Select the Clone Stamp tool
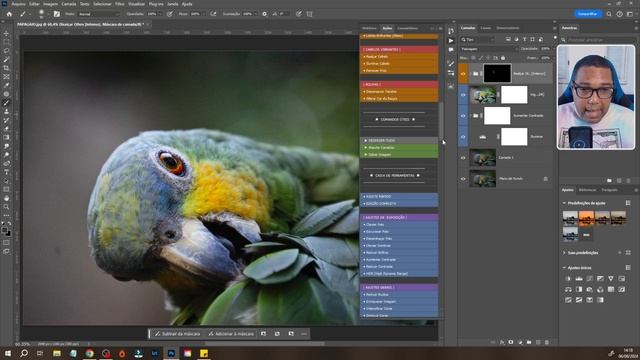 pos(6,111)
